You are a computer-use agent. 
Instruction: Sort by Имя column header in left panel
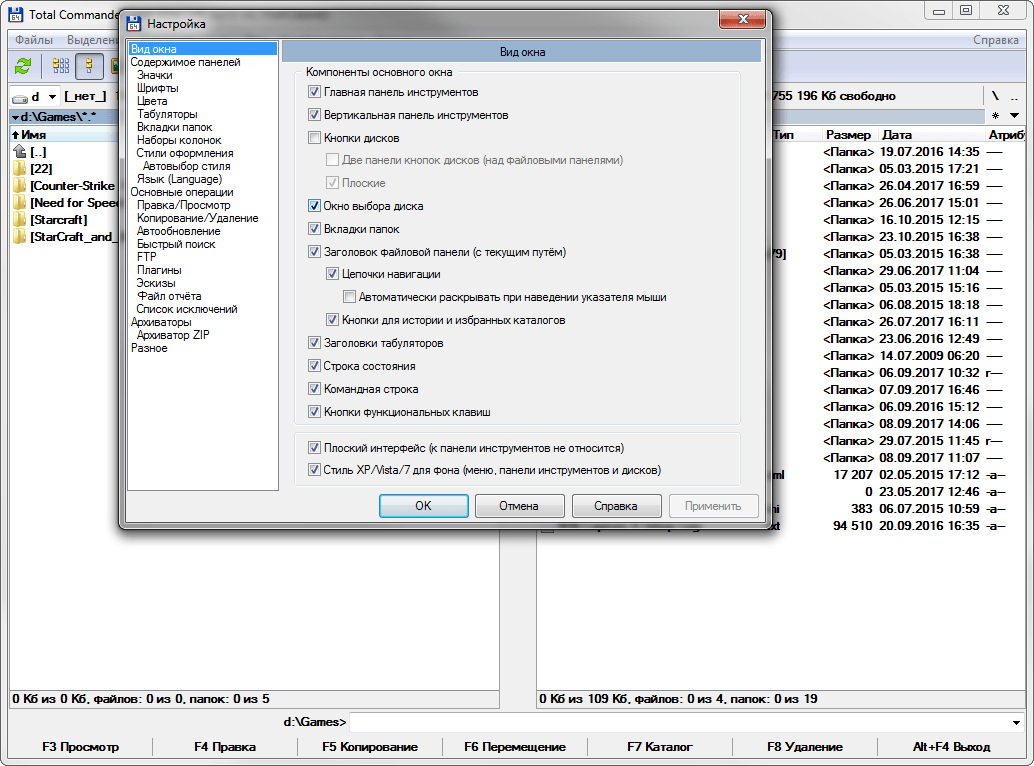[x=64, y=134]
